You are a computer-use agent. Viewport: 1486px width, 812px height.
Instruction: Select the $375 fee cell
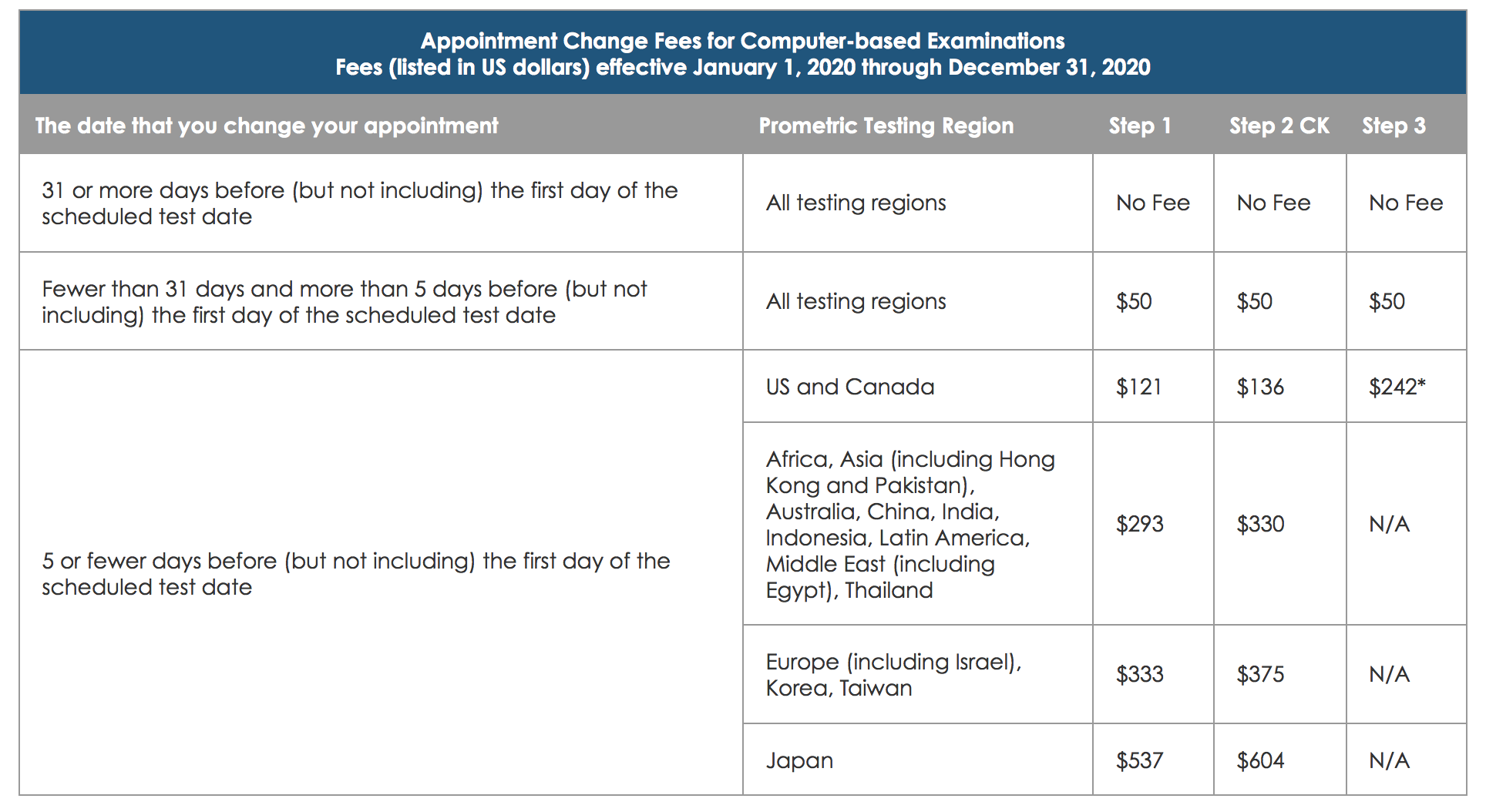pos(1260,675)
